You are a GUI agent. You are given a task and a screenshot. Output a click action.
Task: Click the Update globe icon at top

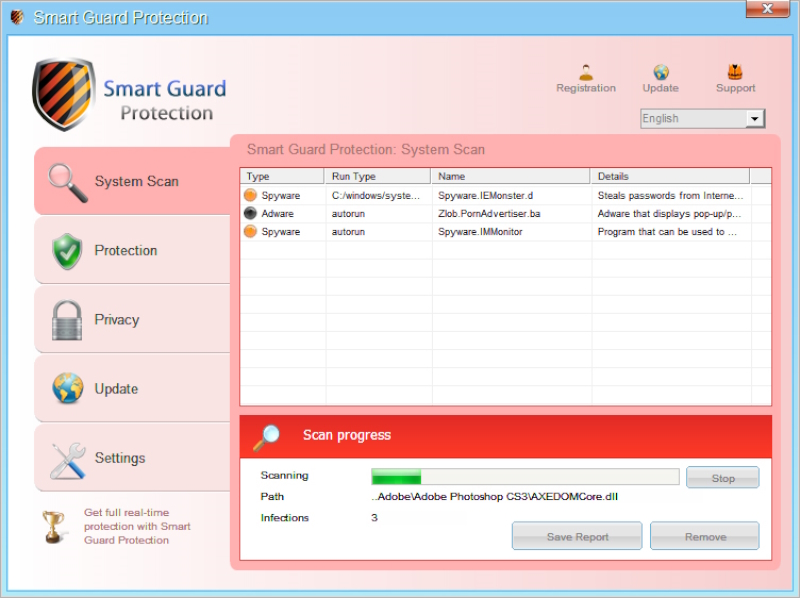(660, 72)
